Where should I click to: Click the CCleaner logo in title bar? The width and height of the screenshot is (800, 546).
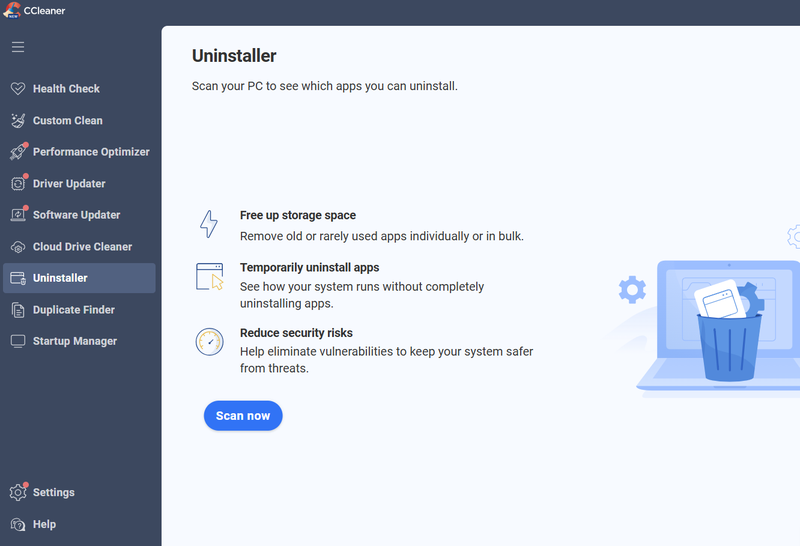11,10
